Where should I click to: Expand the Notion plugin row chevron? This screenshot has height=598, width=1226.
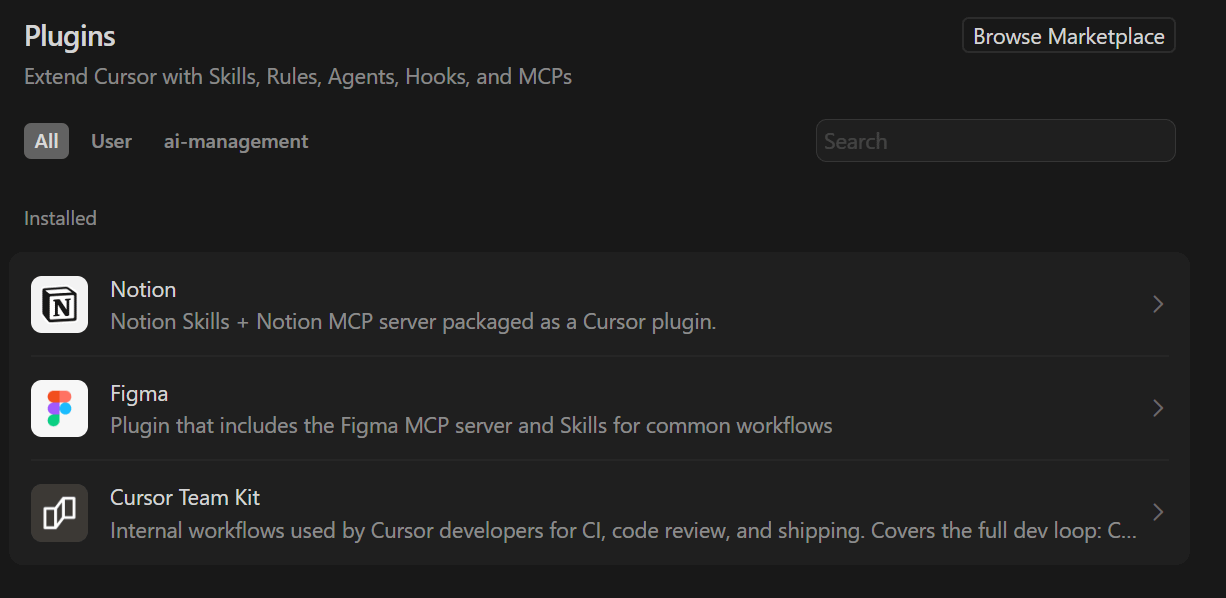[1158, 304]
